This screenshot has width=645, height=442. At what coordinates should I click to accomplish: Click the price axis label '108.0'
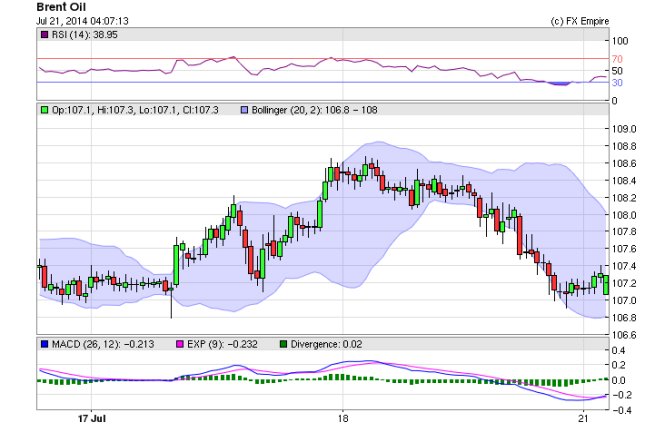(x=624, y=215)
